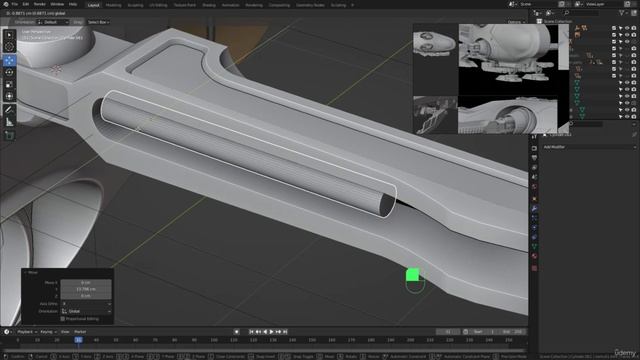Toggle selectable arrow on topmost outliner collection
The height and width of the screenshot is (360, 640).
620,28
